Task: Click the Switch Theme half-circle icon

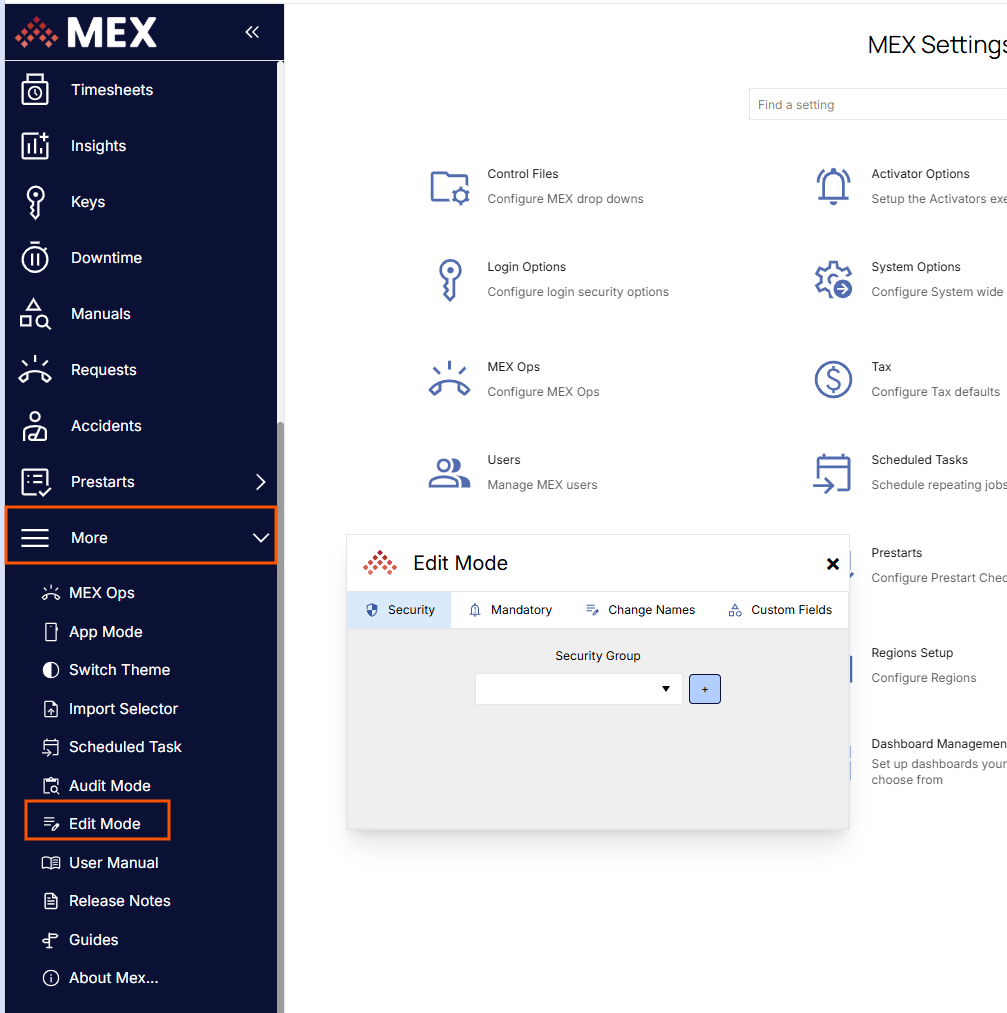Action: click(x=51, y=670)
